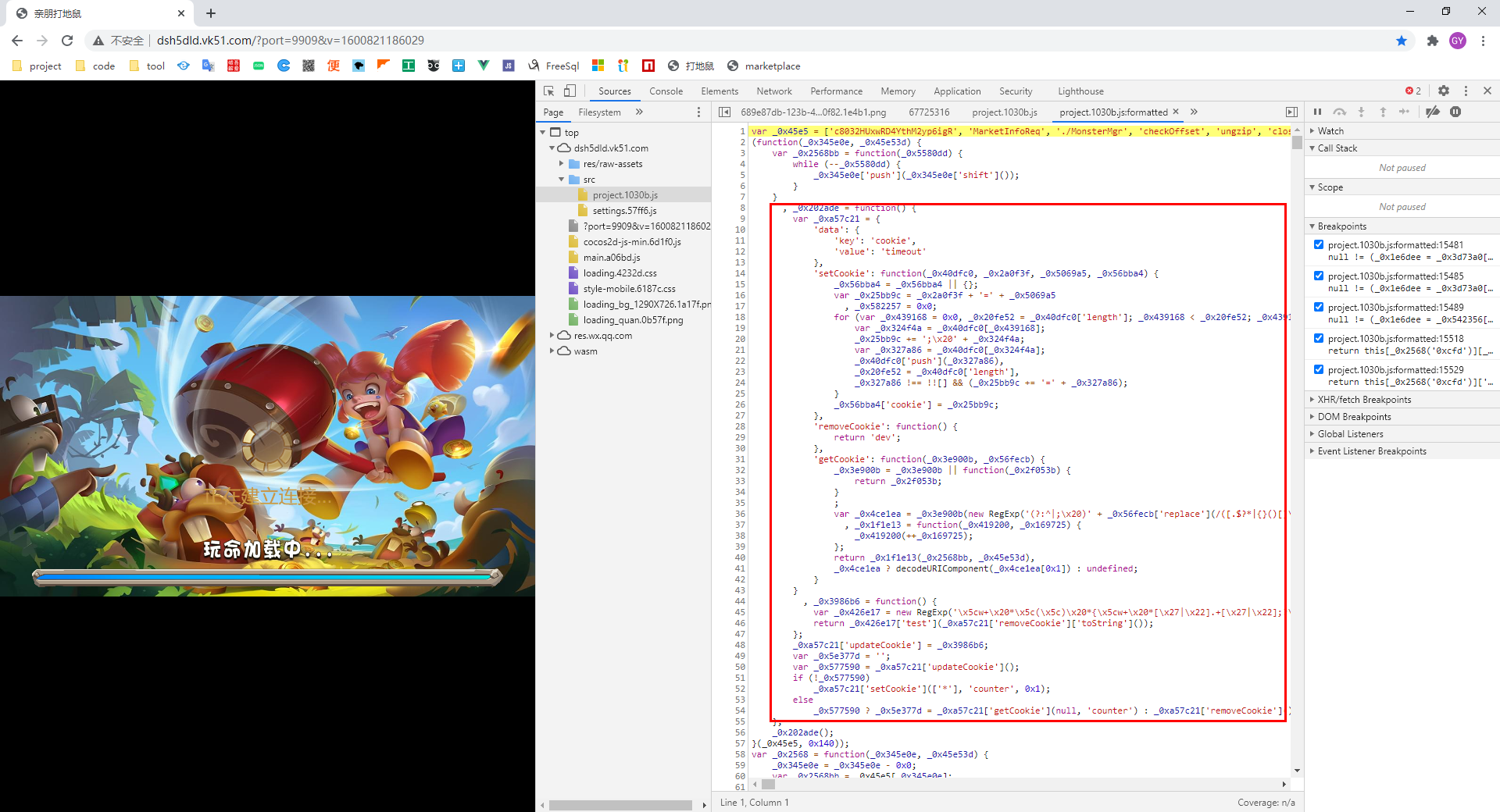This screenshot has width=1500, height=812.
Task: Open the FreeSql bookmark
Action: [554, 66]
